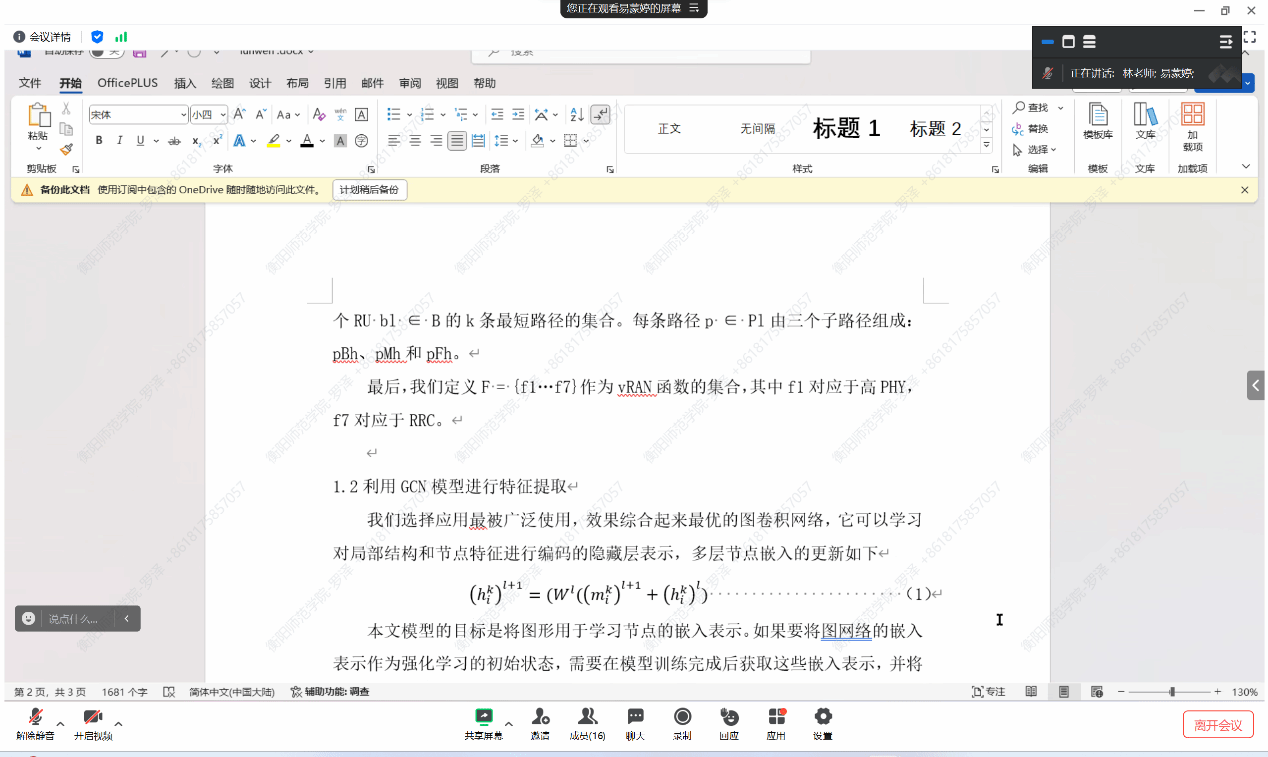
Task: Click the 共享屏幕 share screen button
Action: 484,722
